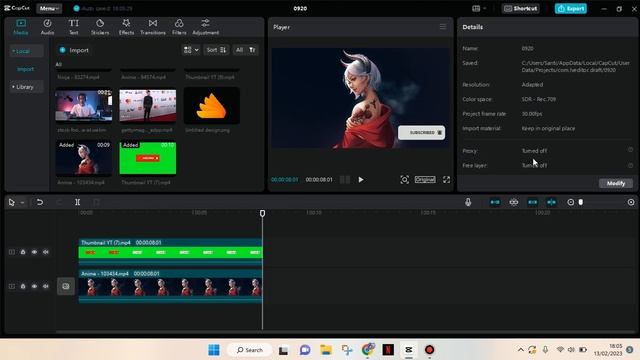Select the Anime clip on timeline
This screenshot has height=360, width=640.
pyautogui.click(x=171, y=286)
